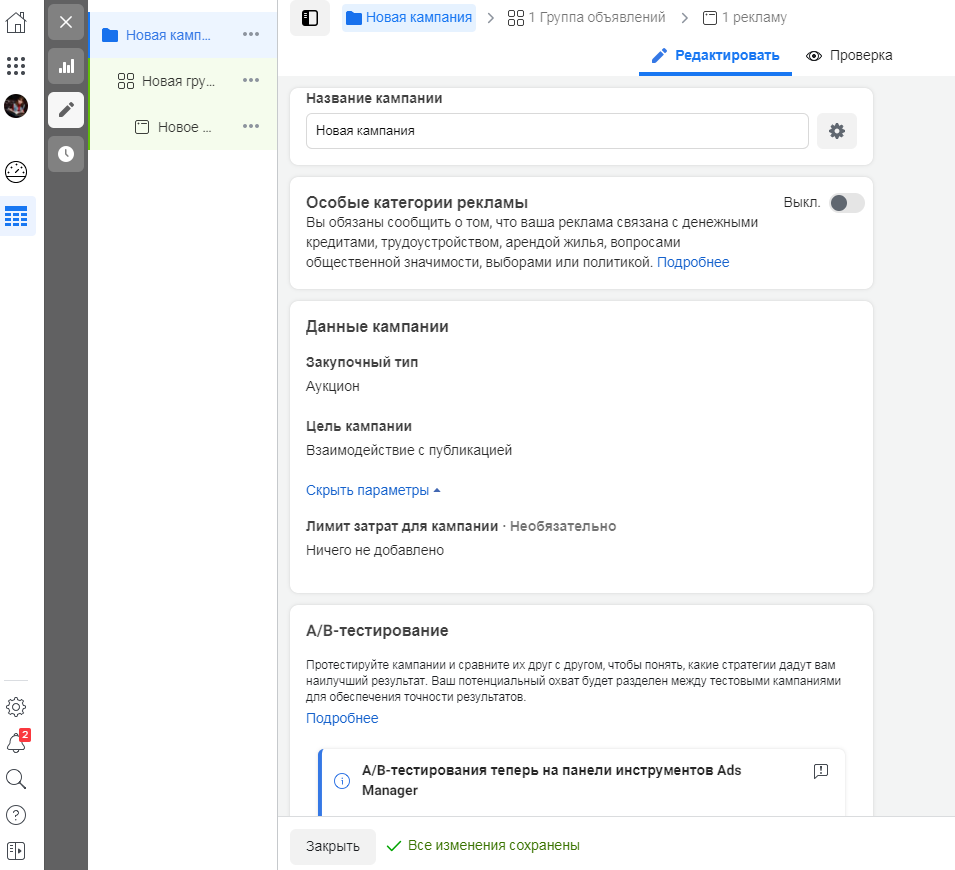Open the history clock icon
The width and height of the screenshot is (955, 870).
66,154
